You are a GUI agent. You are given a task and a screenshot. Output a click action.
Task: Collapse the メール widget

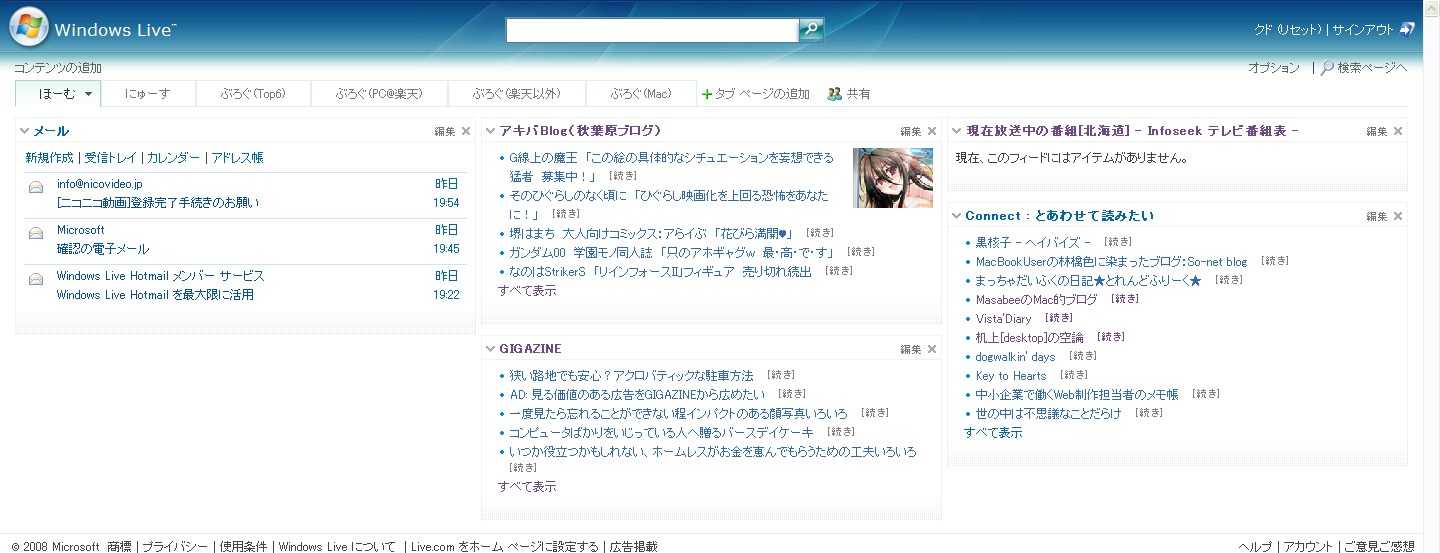tap(24, 131)
